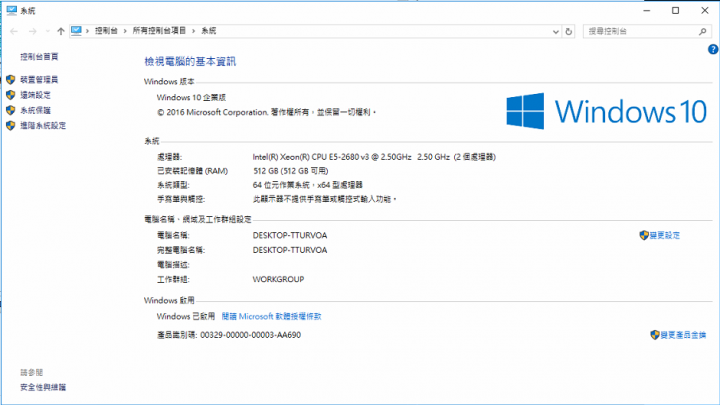The width and height of the screenshot is (720, 405).
Task: Maximize the 系統 window
Action: [675, 10]
